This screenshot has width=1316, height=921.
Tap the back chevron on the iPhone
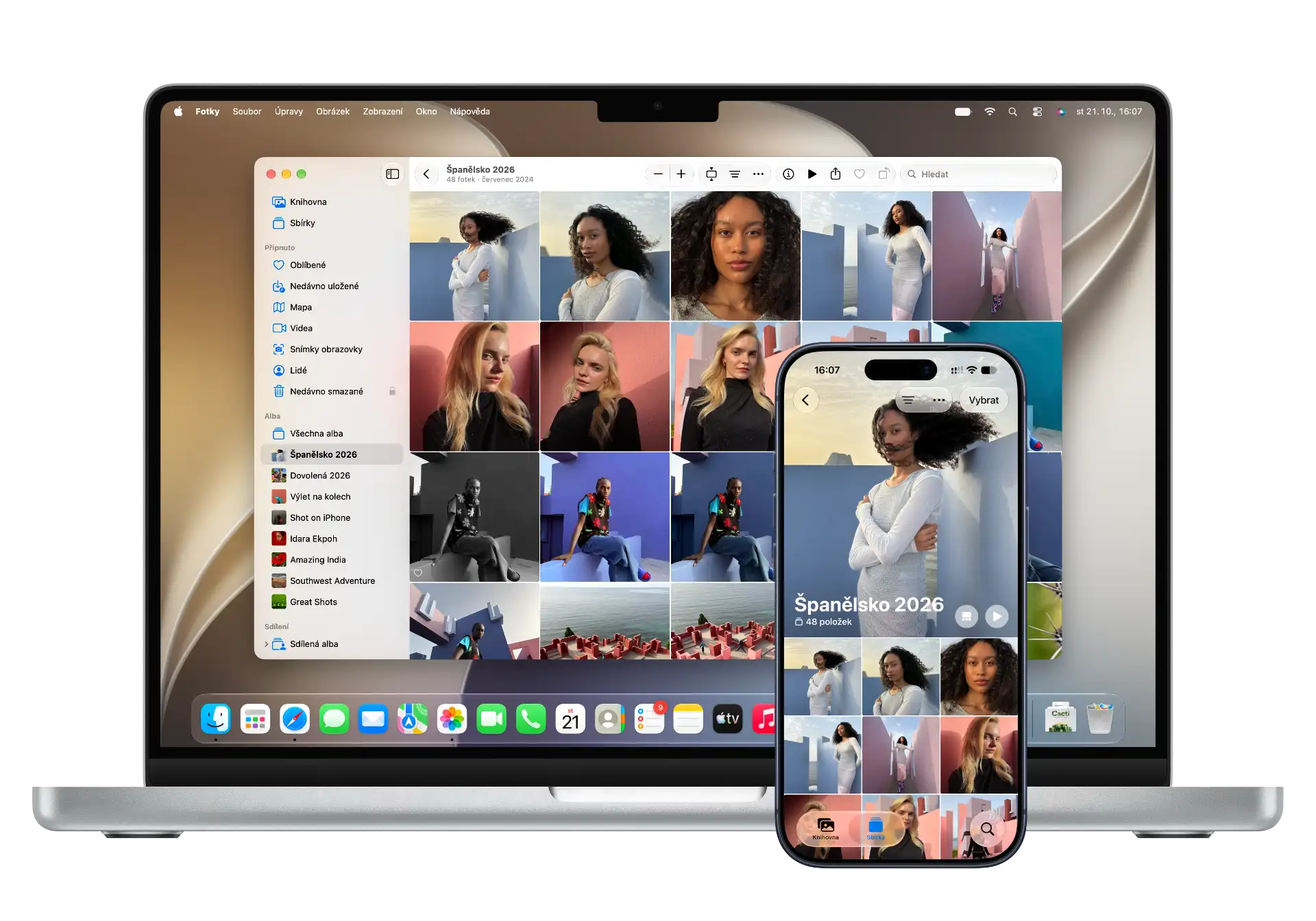pyautogui.click(x=805, y=400)
